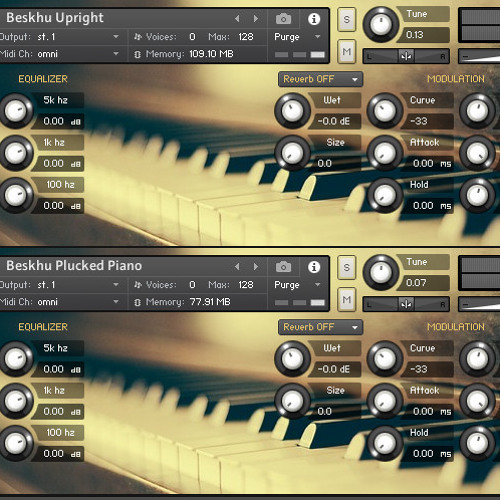Viewport: 500px width, 500px height.
Task: Click Curve value -33 in Upright panel
Action: (x=428, y=121)
